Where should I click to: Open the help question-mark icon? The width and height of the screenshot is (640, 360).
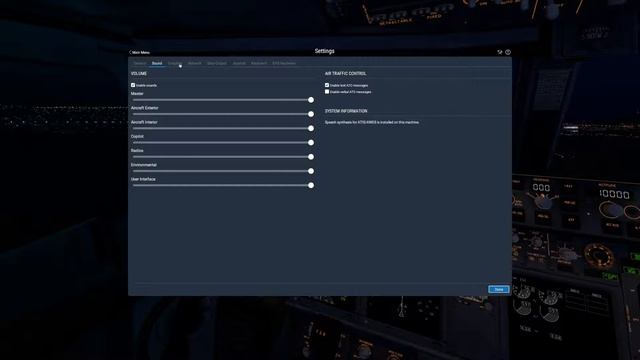coord(508,52)
